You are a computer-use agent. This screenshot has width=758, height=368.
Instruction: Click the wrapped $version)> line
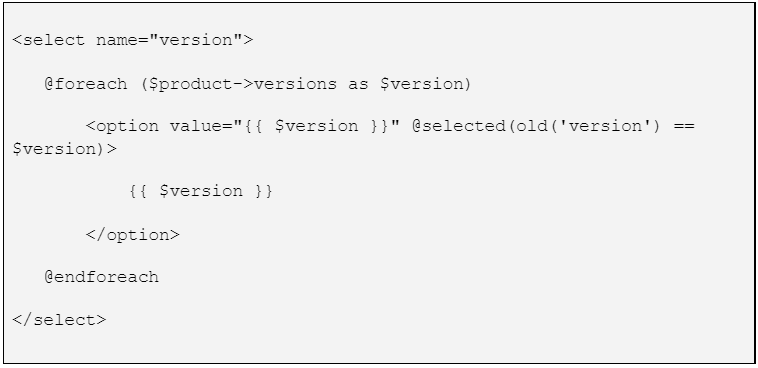(x=65, y=148)
